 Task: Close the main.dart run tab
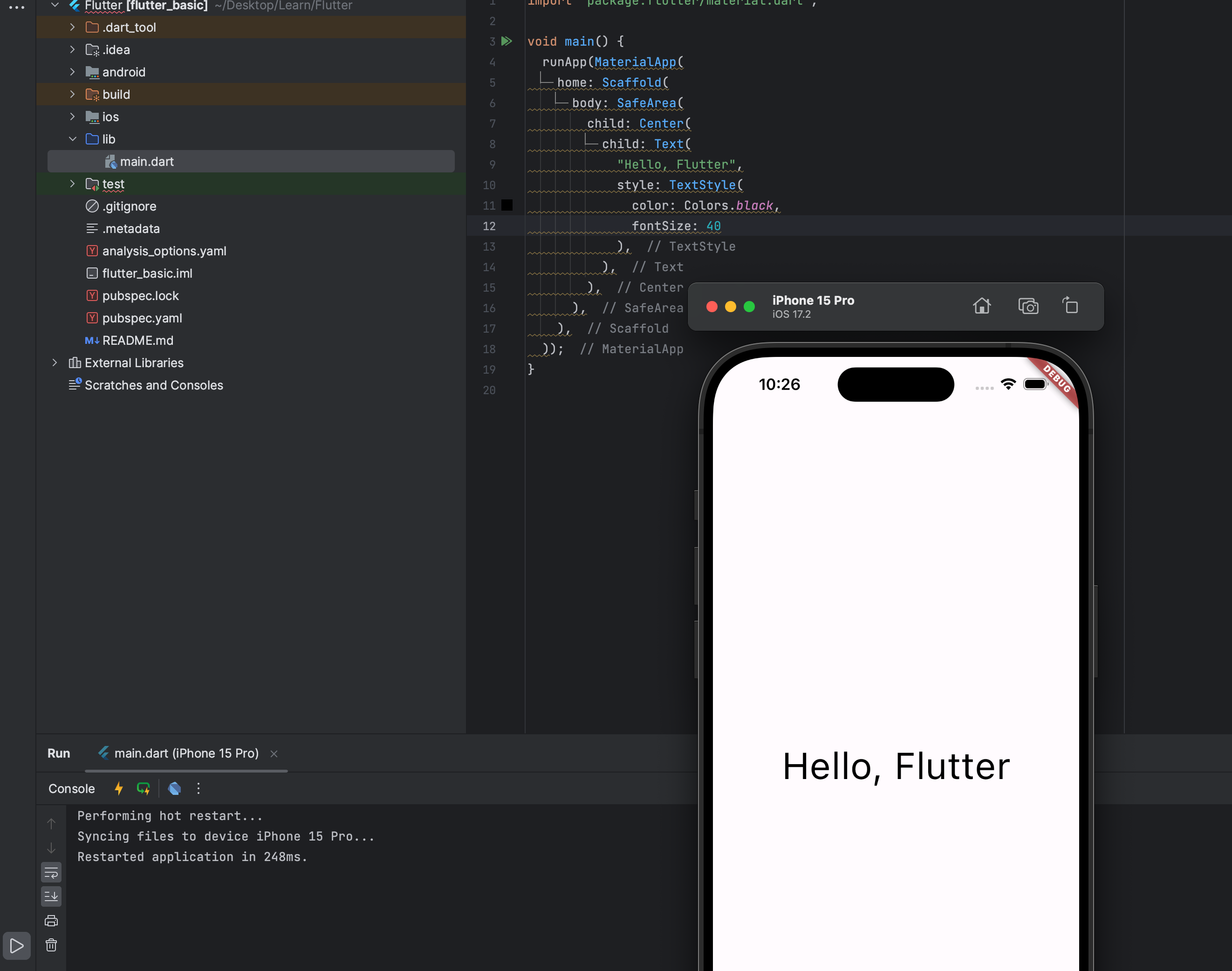[274, 754]
